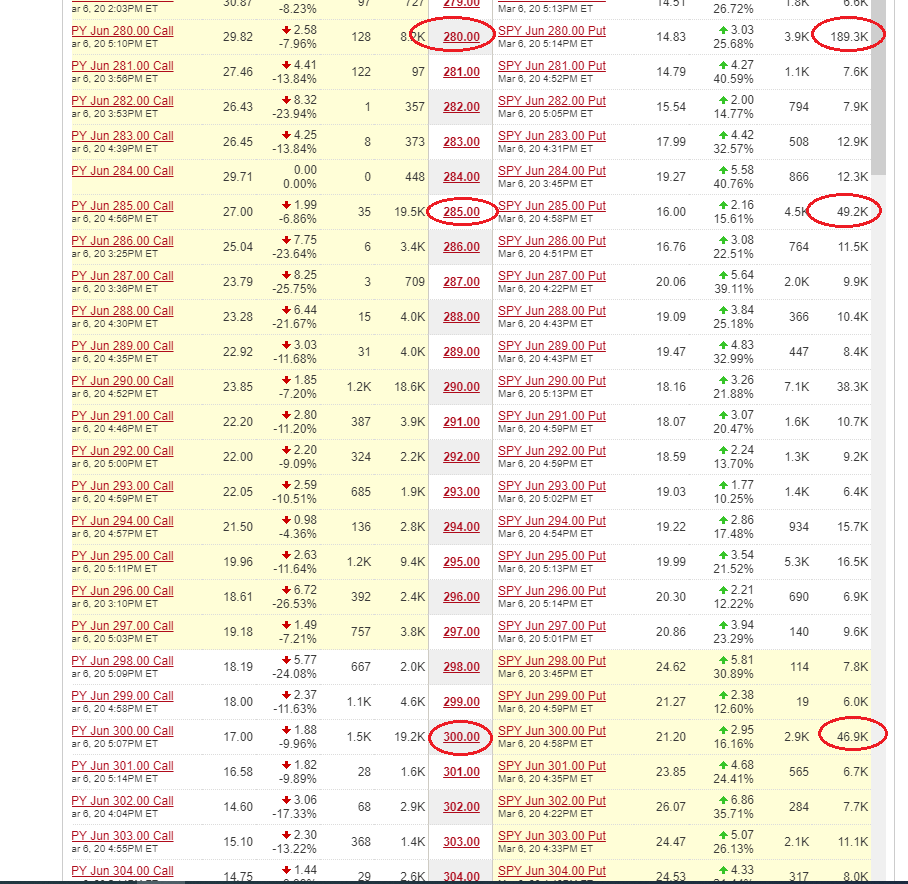
Task: Open the Jun 295.00 Call link
Action: [122, 555]
